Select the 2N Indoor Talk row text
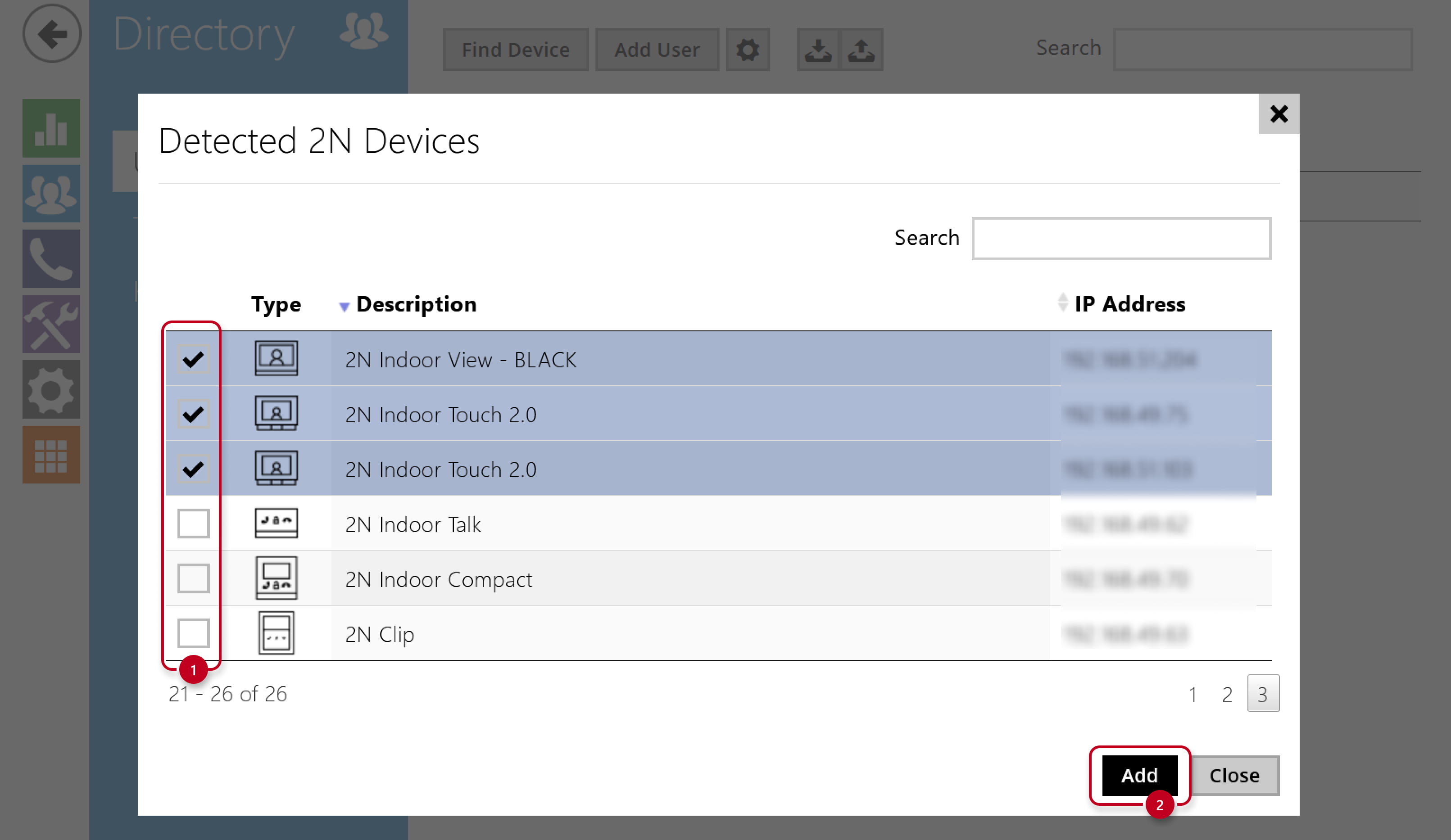The image size is (1451, 840). [412, 524]
